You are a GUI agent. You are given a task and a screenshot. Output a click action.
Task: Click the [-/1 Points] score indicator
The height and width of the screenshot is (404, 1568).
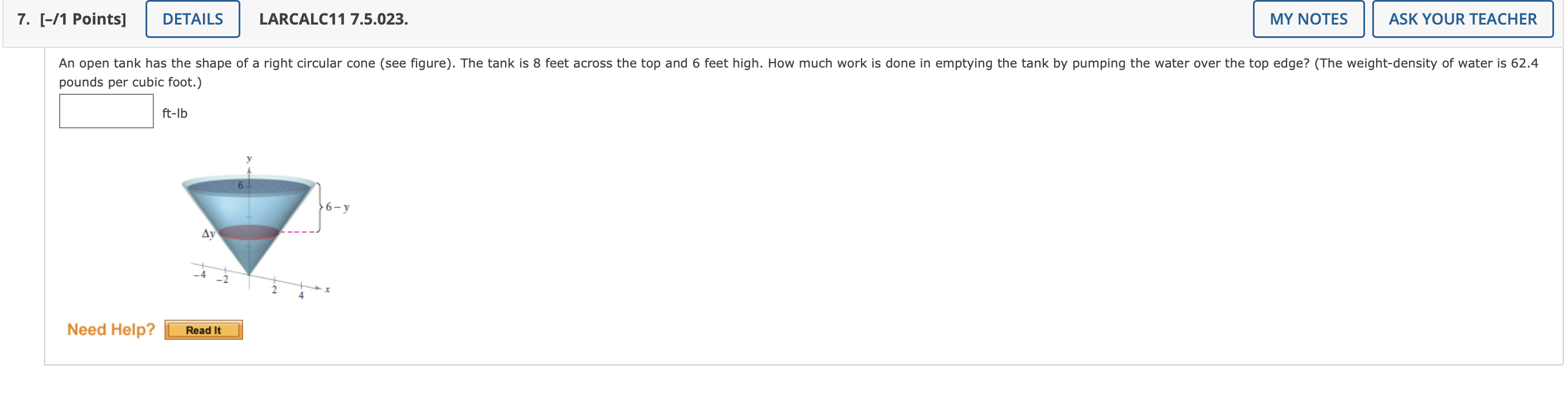click(x=83, y=19)
